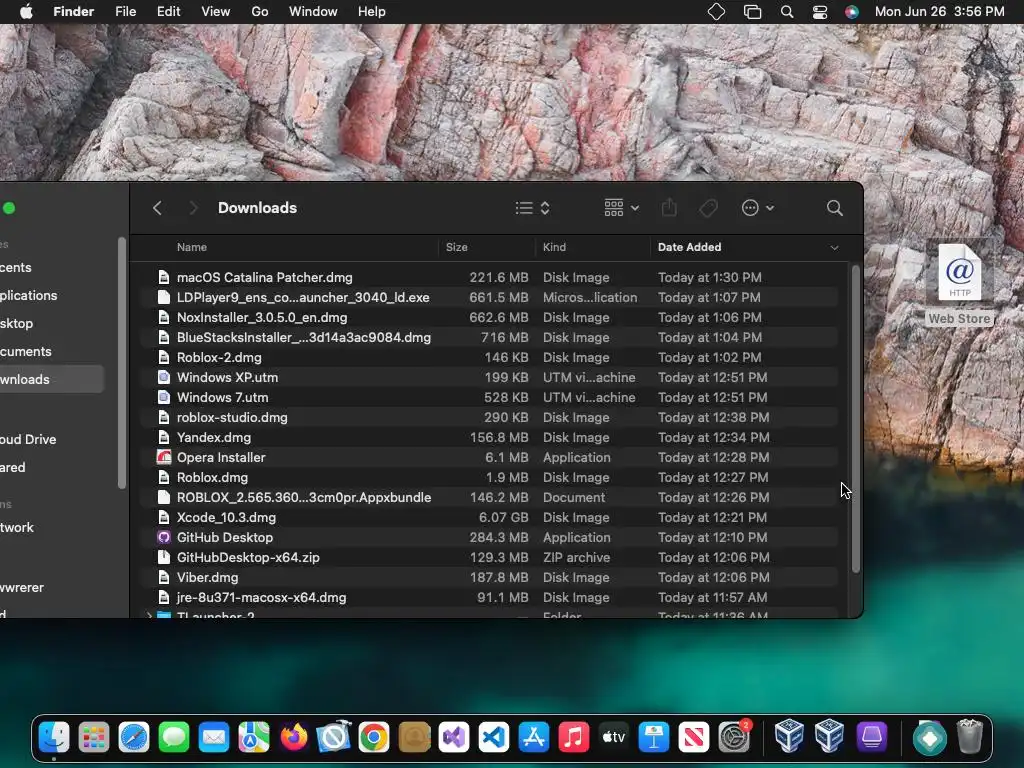Toggle Date Added sort direction chevron
The image size is (1024, 768).
(x=834, y=248)
